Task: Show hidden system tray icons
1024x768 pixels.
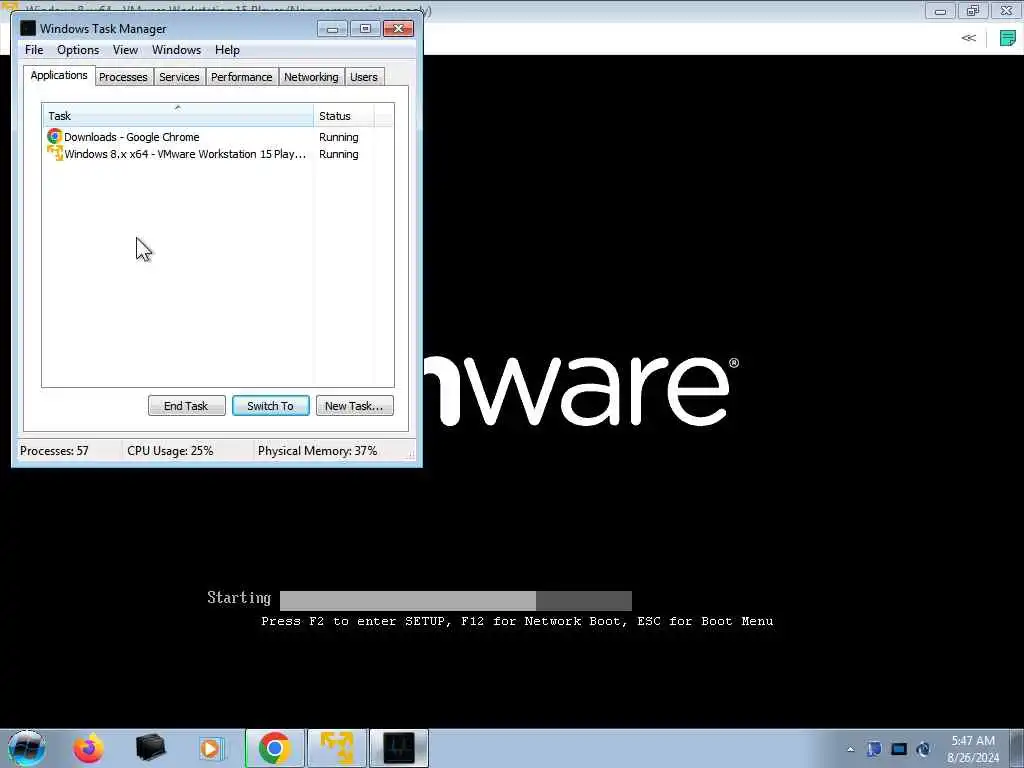Action: pyautogui.click(x=850, y=749)
